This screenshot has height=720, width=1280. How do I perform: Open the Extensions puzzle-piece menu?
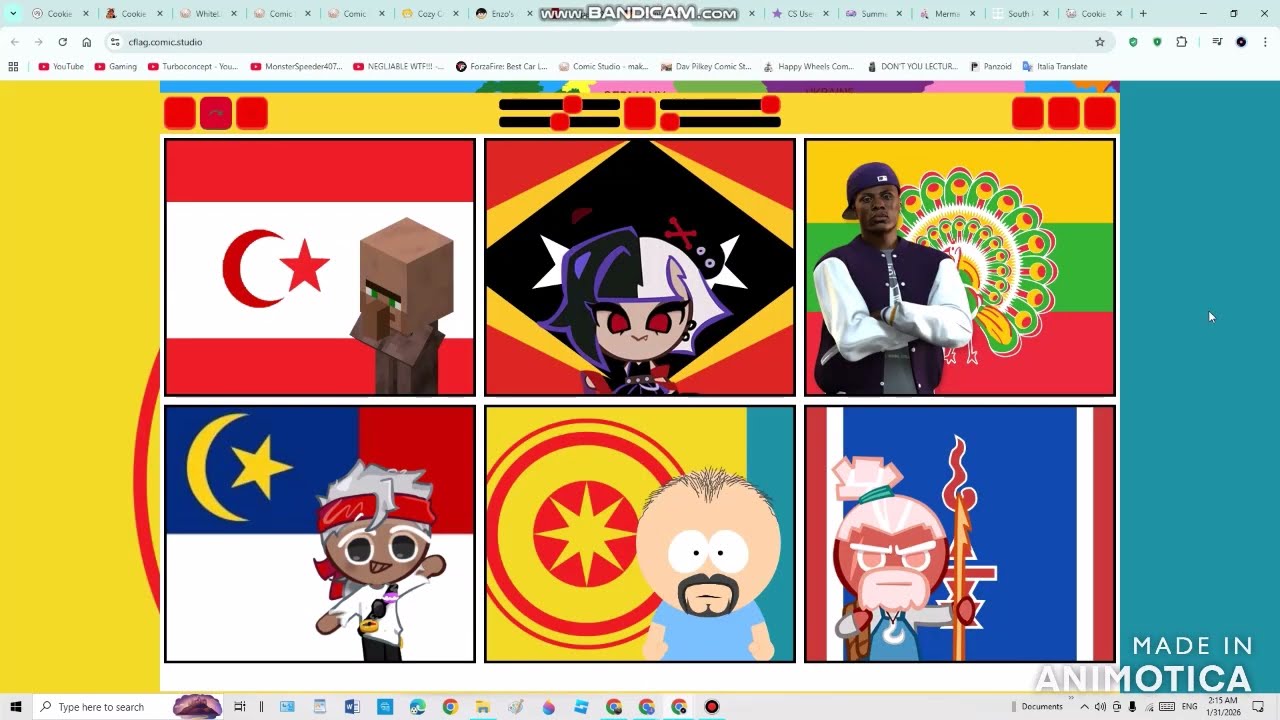pyautogui.click(x=1182, y=42)
